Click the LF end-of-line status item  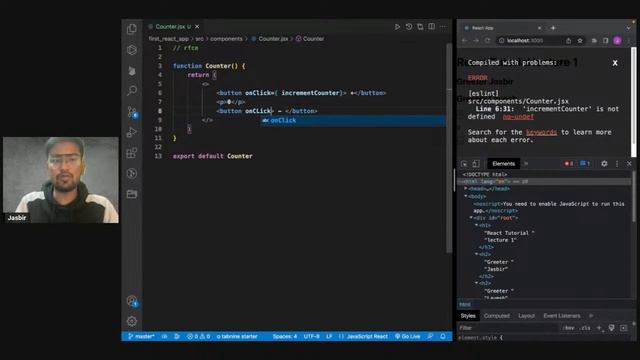point(329,337)
